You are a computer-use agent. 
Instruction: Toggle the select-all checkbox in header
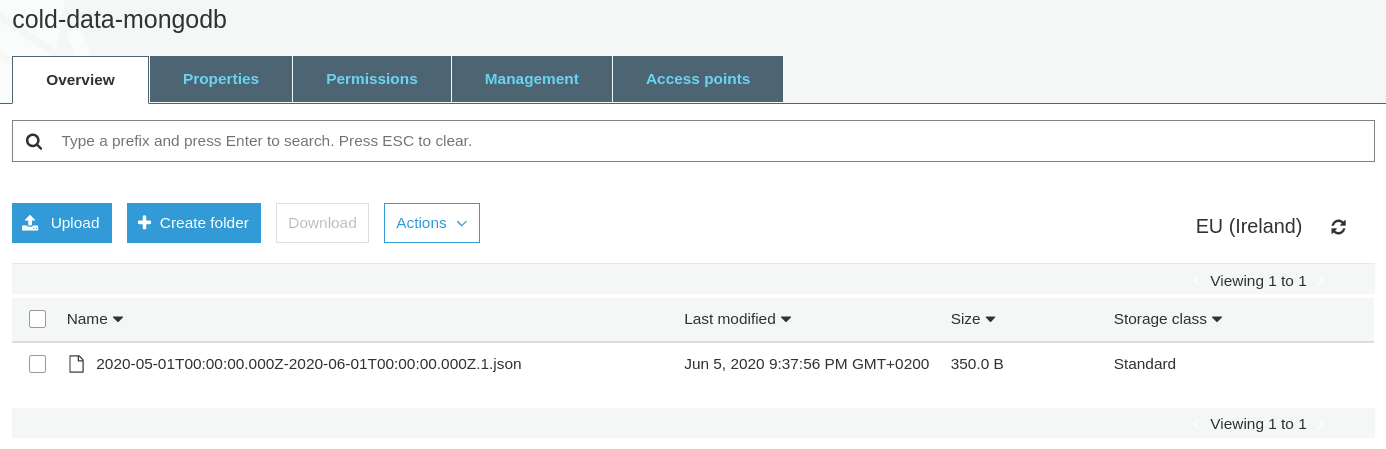38,319
